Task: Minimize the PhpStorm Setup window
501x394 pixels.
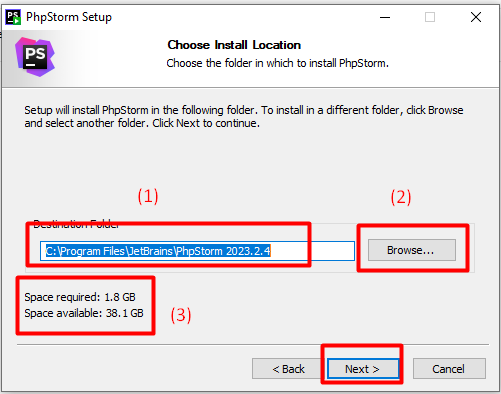Action: [385, 17]
